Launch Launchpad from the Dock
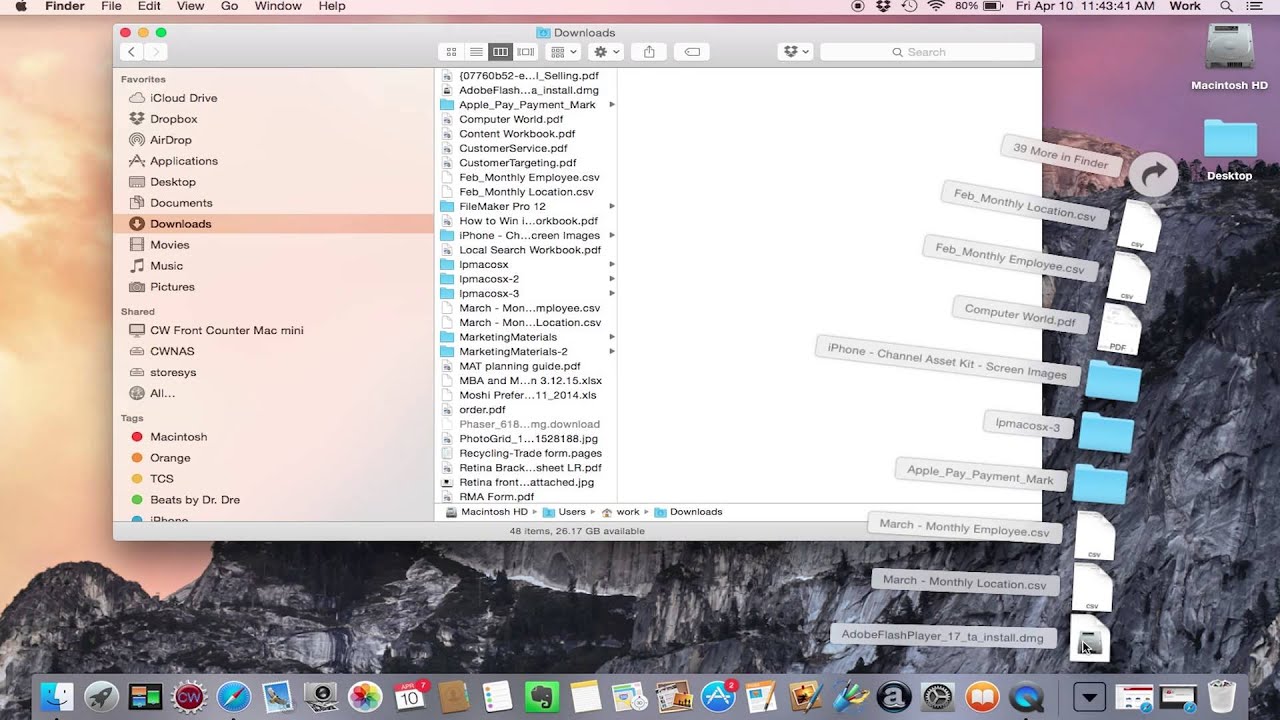The image size is (1280, 720). pyautogui.click(x=101, y=696)
